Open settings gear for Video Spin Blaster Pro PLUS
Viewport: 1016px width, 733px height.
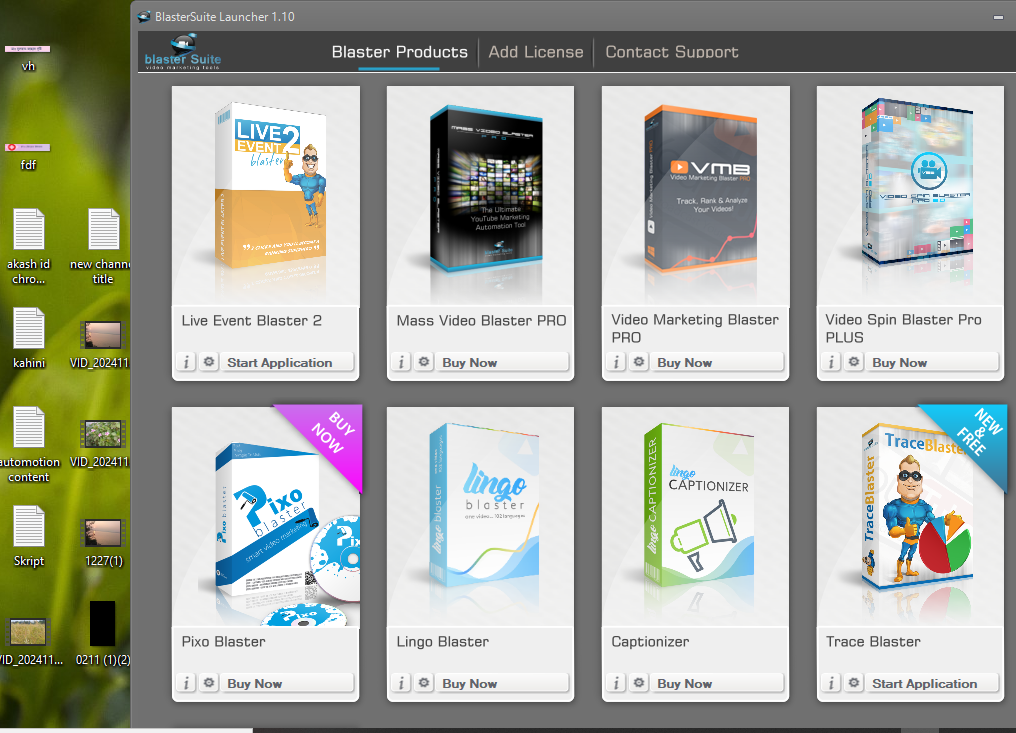pyautogui.click(x=854, y=362)
